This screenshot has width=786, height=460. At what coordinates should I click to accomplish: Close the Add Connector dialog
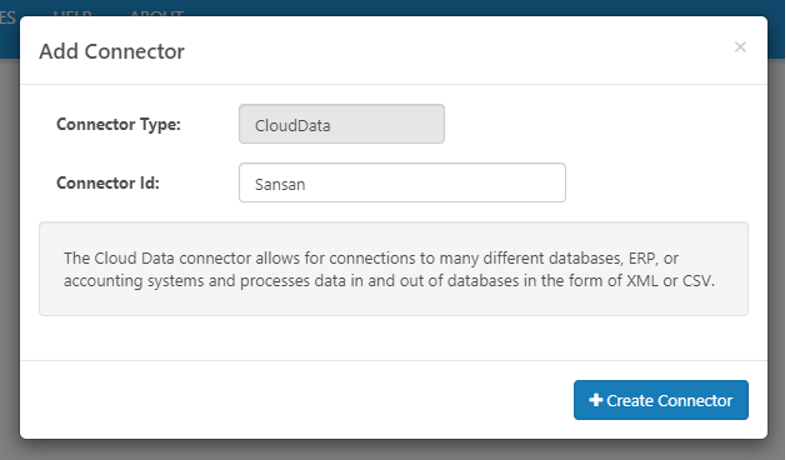(740, 47)
